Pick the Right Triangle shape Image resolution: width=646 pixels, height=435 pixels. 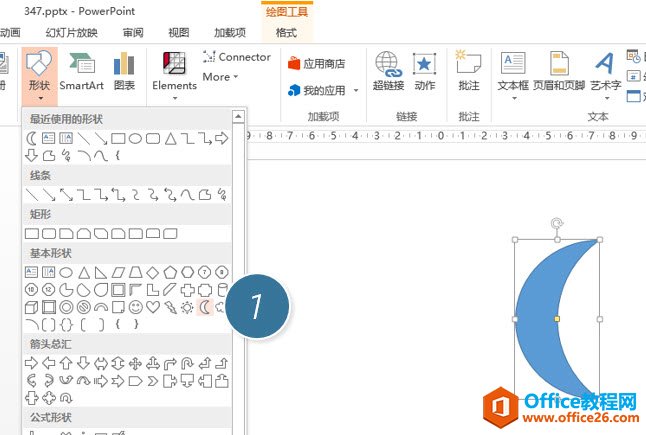click(x=101, y=272)
